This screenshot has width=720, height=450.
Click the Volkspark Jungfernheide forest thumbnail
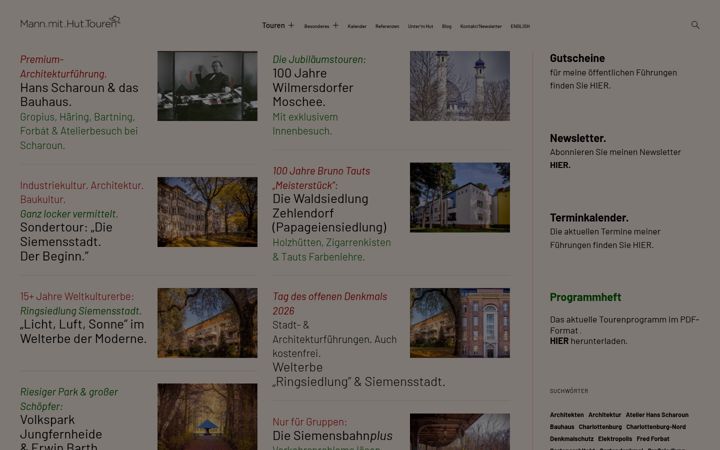click(x=207, y=417)
